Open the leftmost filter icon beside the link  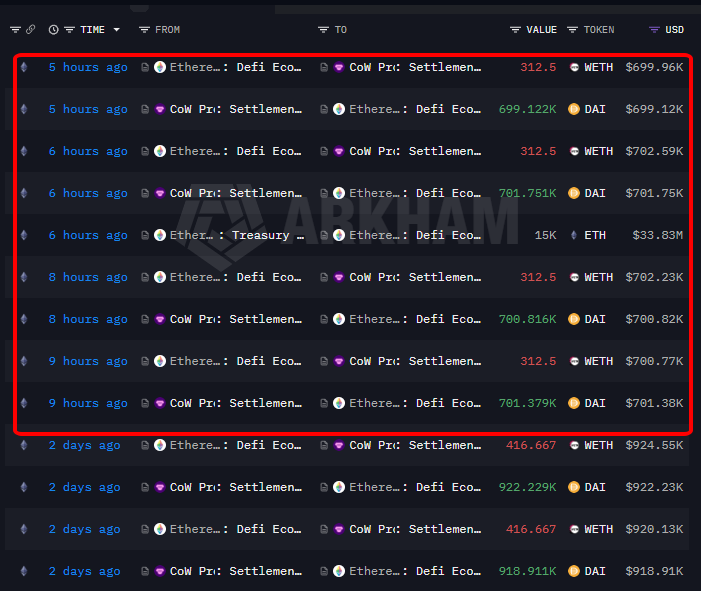point(16,30)
